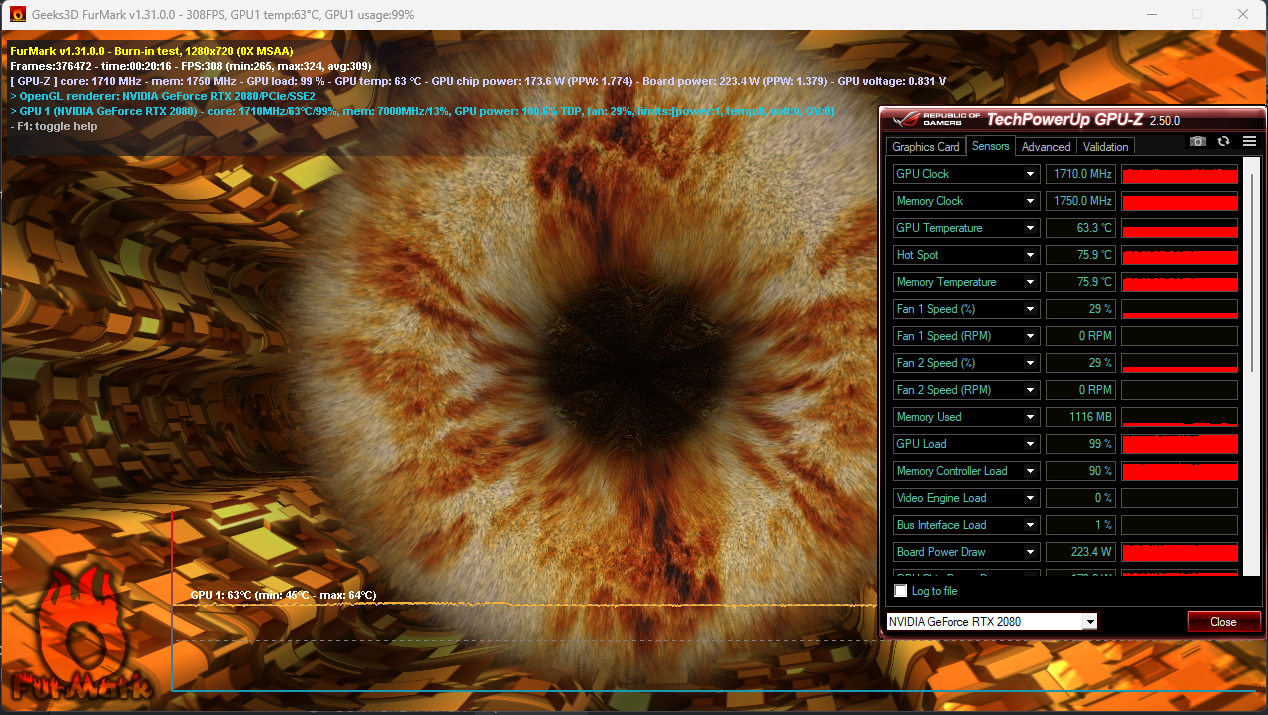This screenshot has height=715, width=1268.
Task: Open the Memory Used sensor dropdown
Action: tap(1030, 417)
